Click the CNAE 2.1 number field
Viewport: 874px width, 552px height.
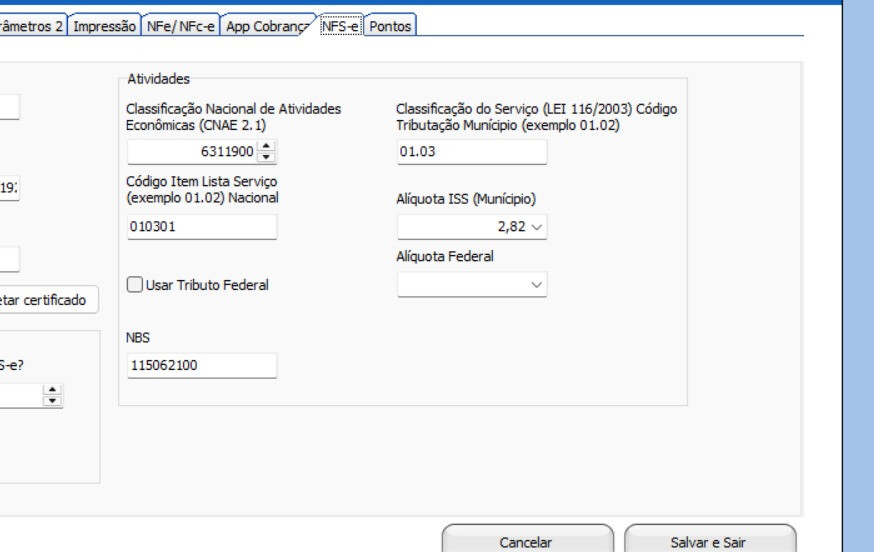192,152
